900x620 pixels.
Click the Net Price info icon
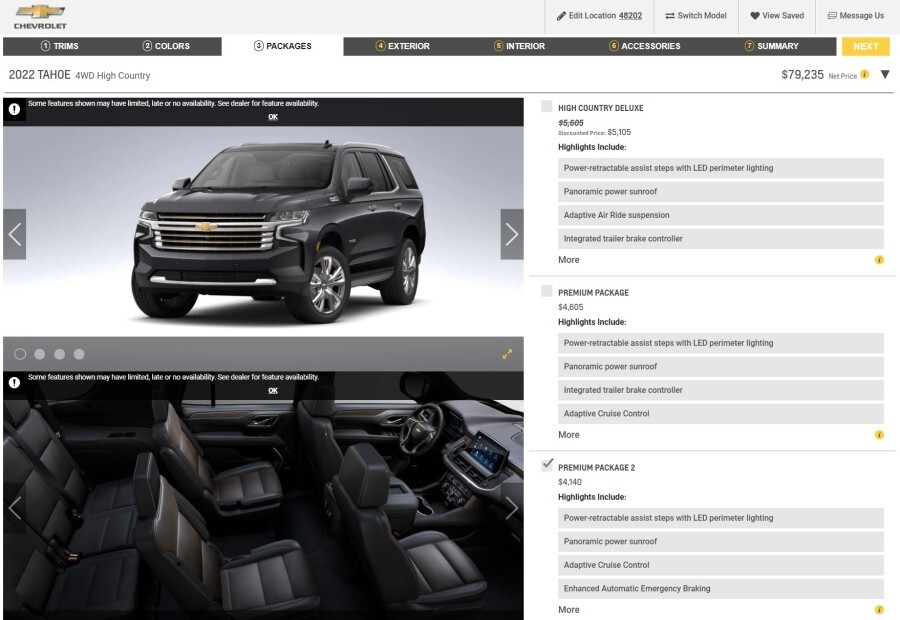[x=864, y=75]
